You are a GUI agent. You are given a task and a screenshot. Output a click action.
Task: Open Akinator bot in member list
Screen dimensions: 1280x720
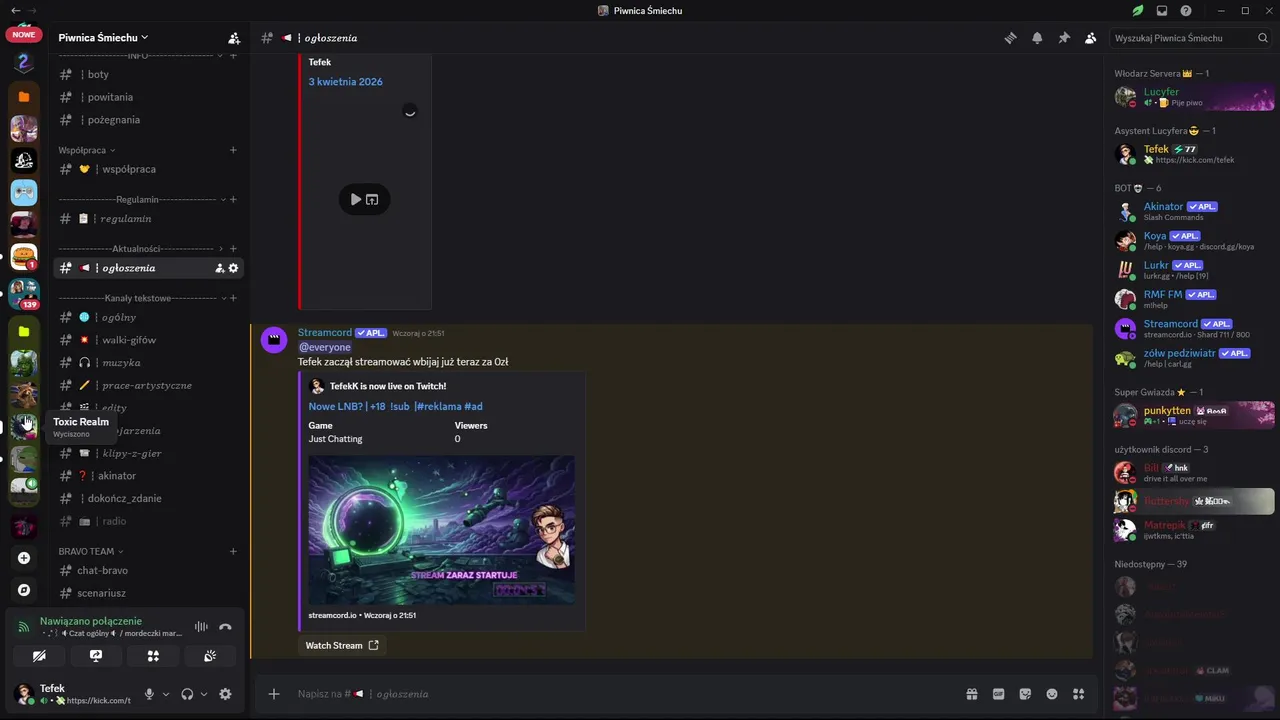[1194, 211]
